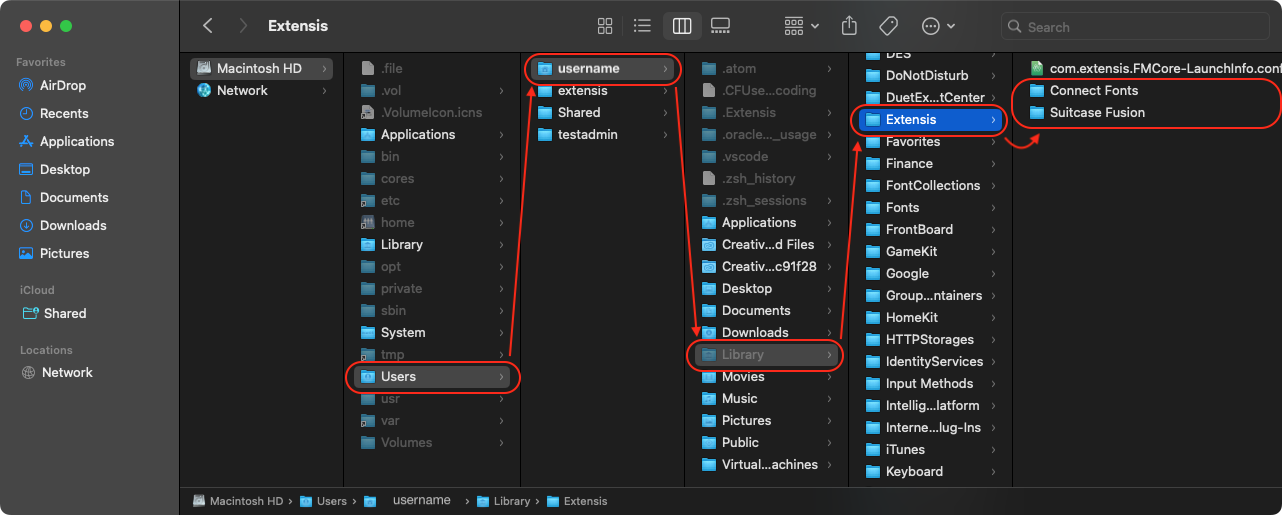Viewport: 1282px width, 515px height.
Task: Select the user Library folder
Action: point(767,354)
